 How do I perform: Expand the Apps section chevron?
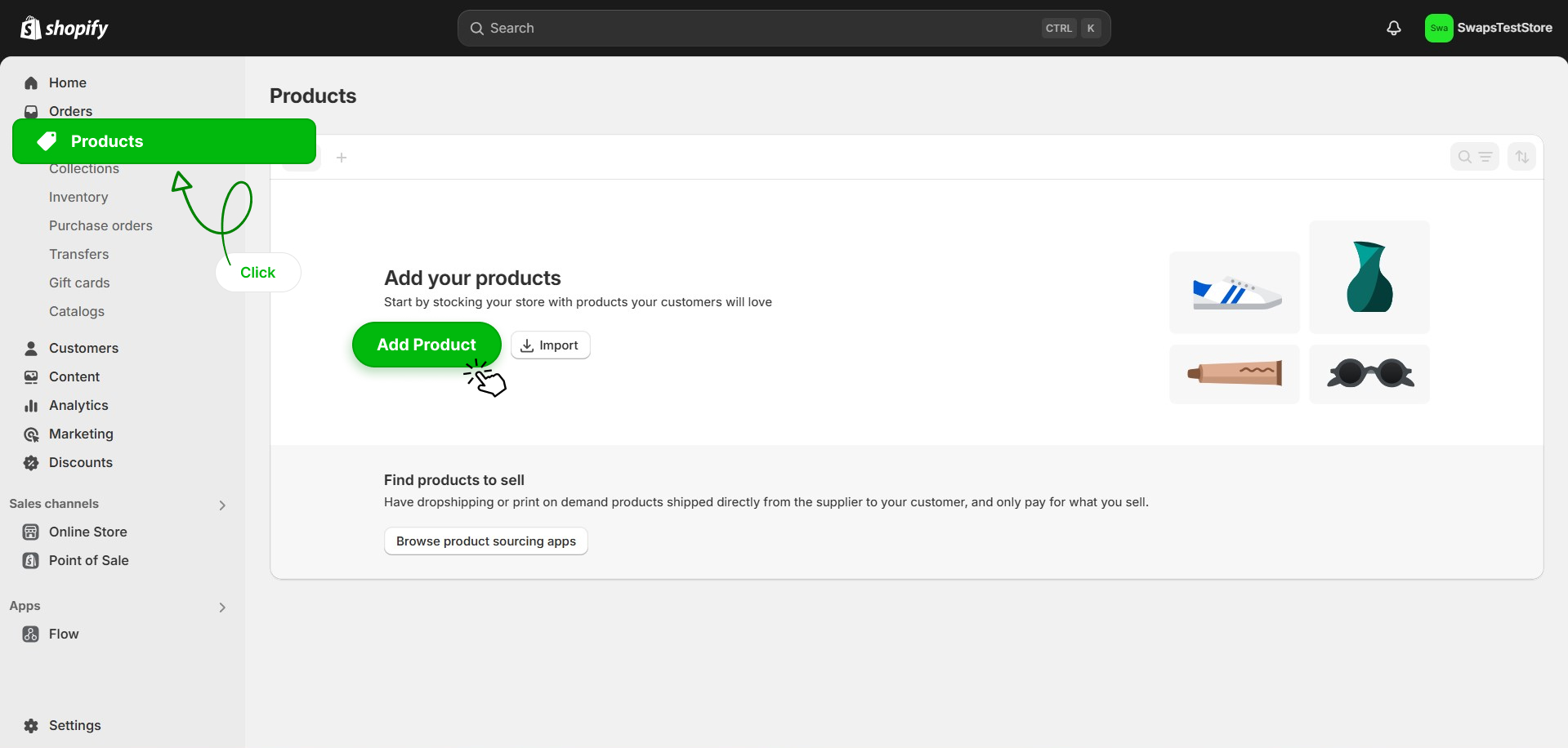222,608
